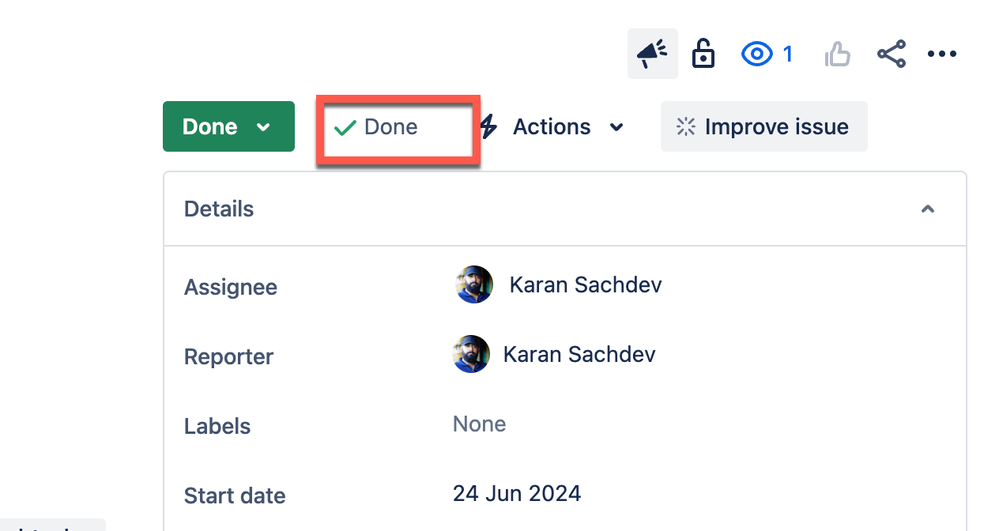Click the Improve issue button
This screenshot has height=531, width=999.
[x=764, y=126]
